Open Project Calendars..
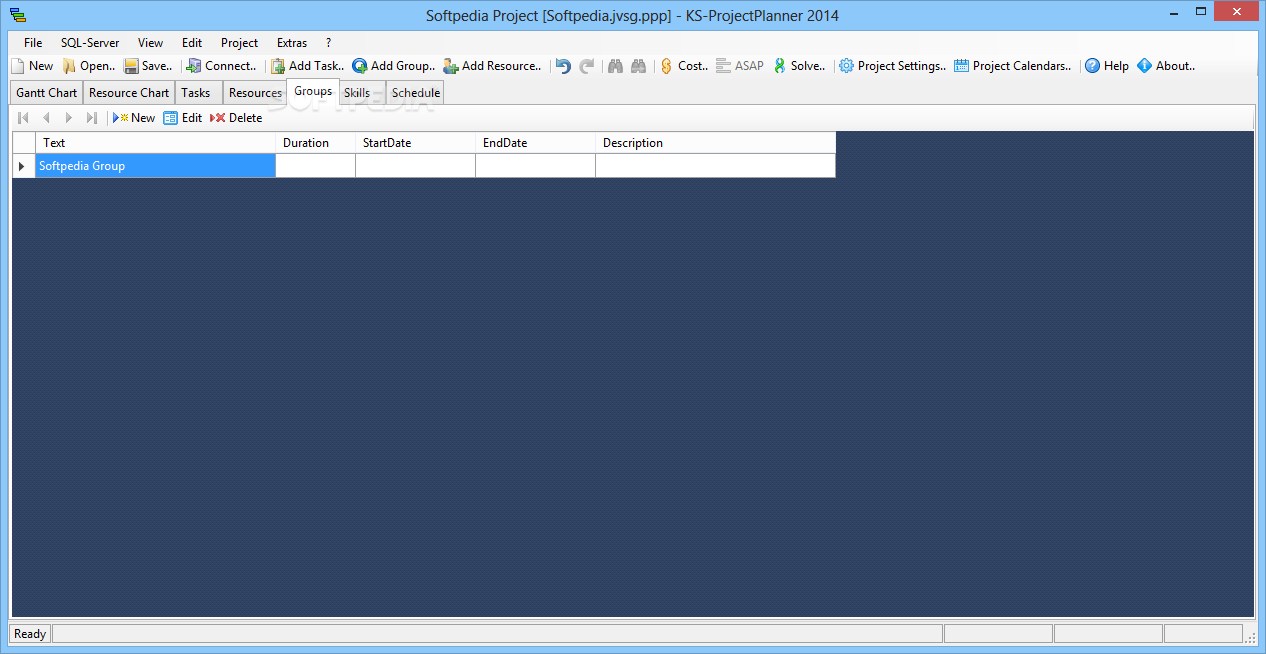This screenshot has width=1266, height=654. click(x=1012, y=66)
